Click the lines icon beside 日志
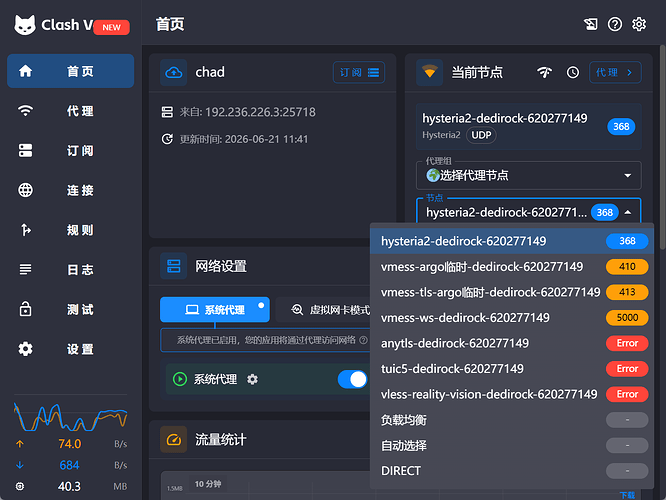 click(x=25, y=269)
